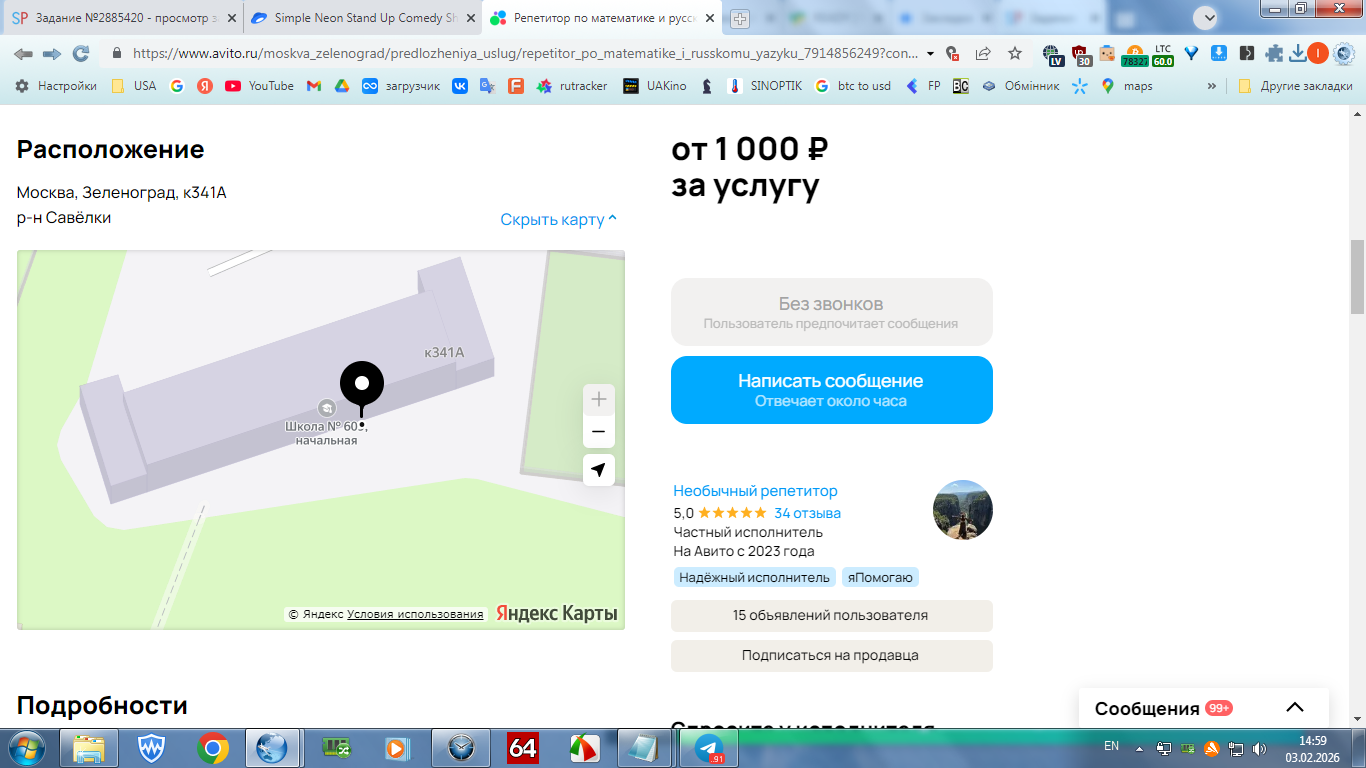Open the Windows Start menu
This screenshot has width=1366, height=768.
(25, 748)
